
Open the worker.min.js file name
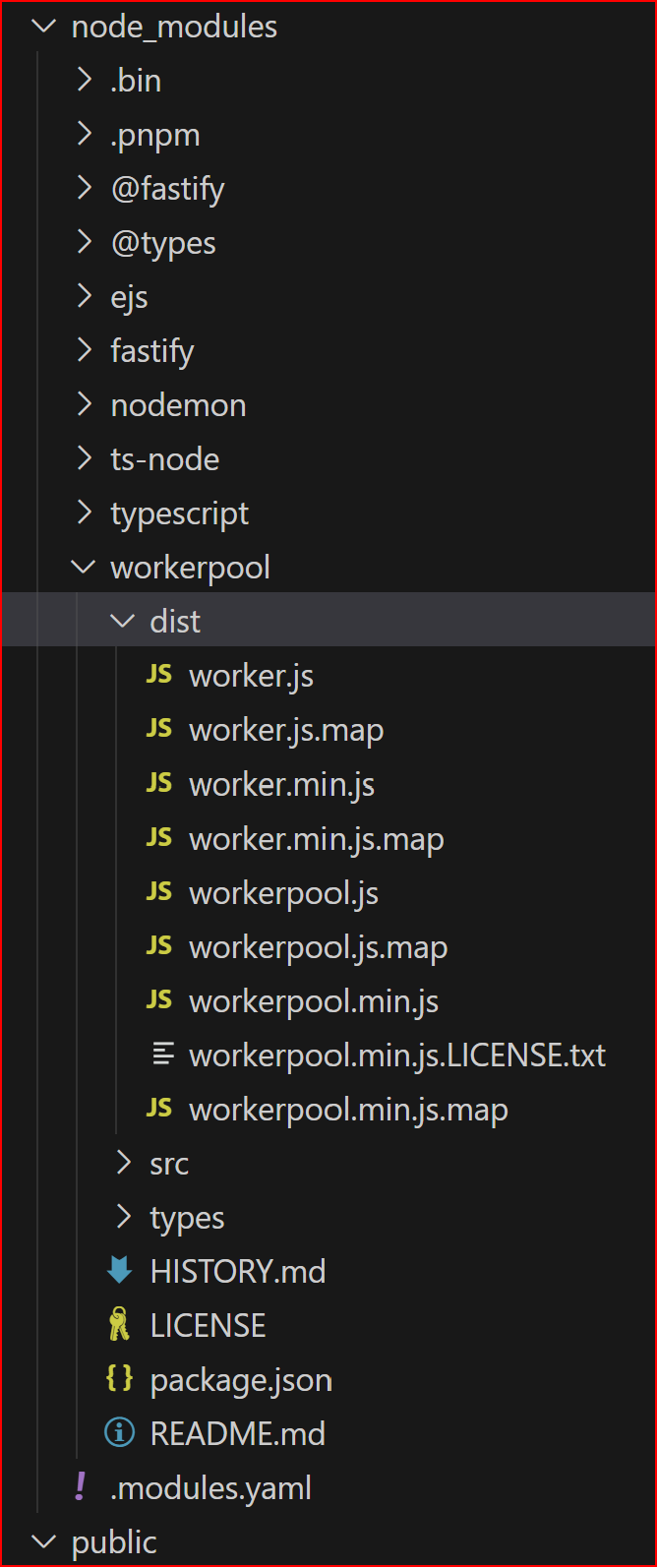tap(281, 785)
